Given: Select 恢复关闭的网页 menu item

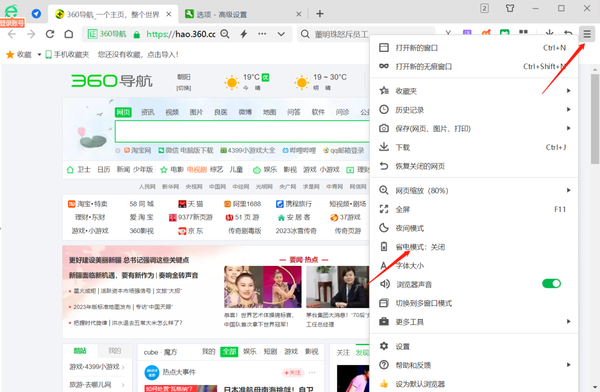Looking at the screenshot, I should coord(474,166).
